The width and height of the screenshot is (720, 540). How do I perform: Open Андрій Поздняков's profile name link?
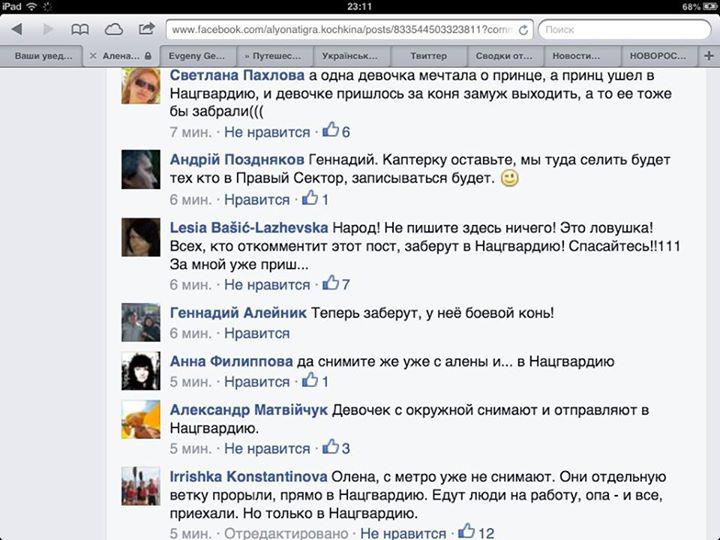point(237,159)
